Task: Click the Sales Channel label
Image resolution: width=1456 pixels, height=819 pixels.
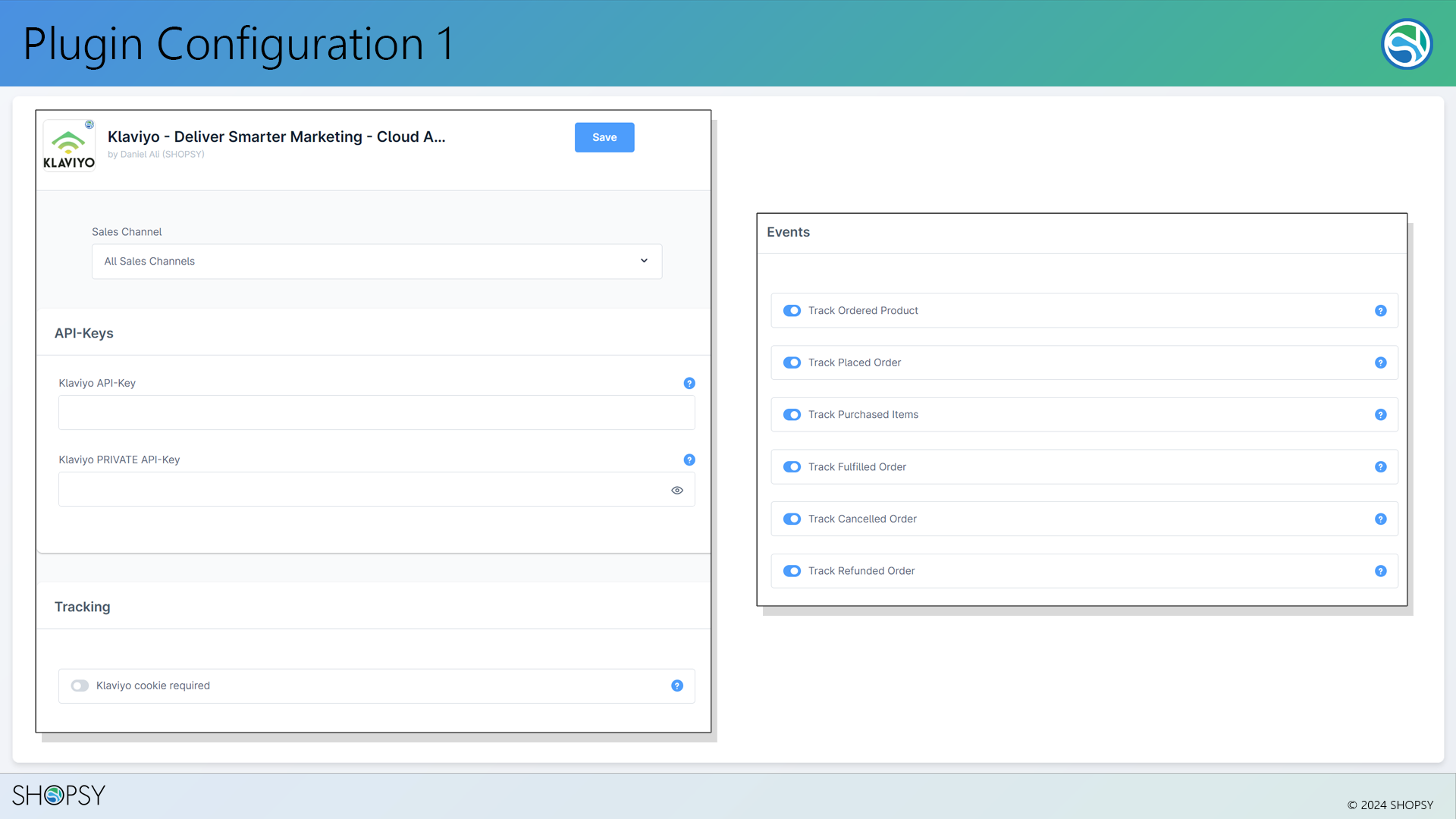Action: 127,232
